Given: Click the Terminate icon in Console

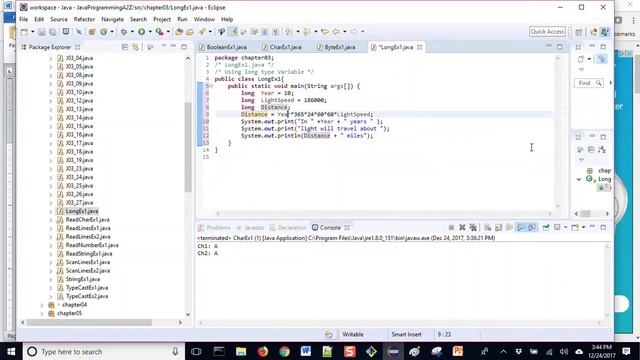Looking at the screenshot, I should coord(451,227).
